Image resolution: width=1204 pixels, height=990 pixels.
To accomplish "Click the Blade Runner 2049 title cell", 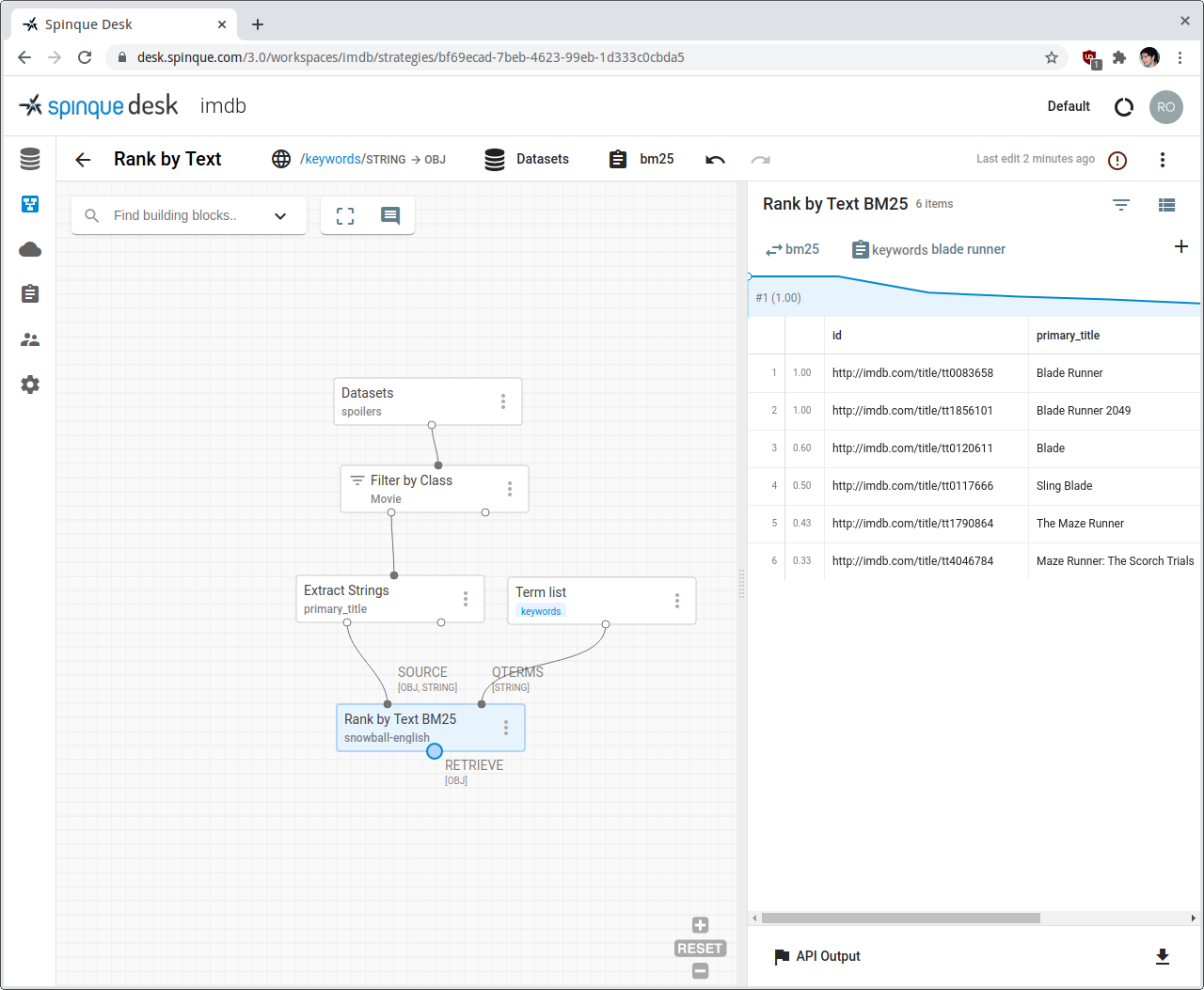I will [1116, 411].
